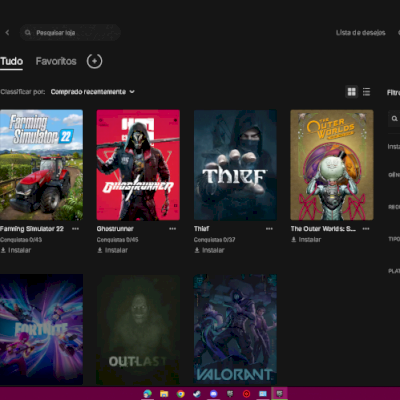The height and width of the screenshot is (400, 400).
Task: Open the blue window app icon in the taskbar
Action: [x=263, y=394]
